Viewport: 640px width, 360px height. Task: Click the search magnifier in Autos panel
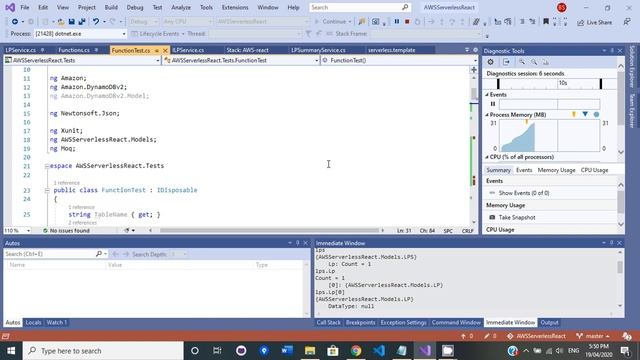coord(99,254)
